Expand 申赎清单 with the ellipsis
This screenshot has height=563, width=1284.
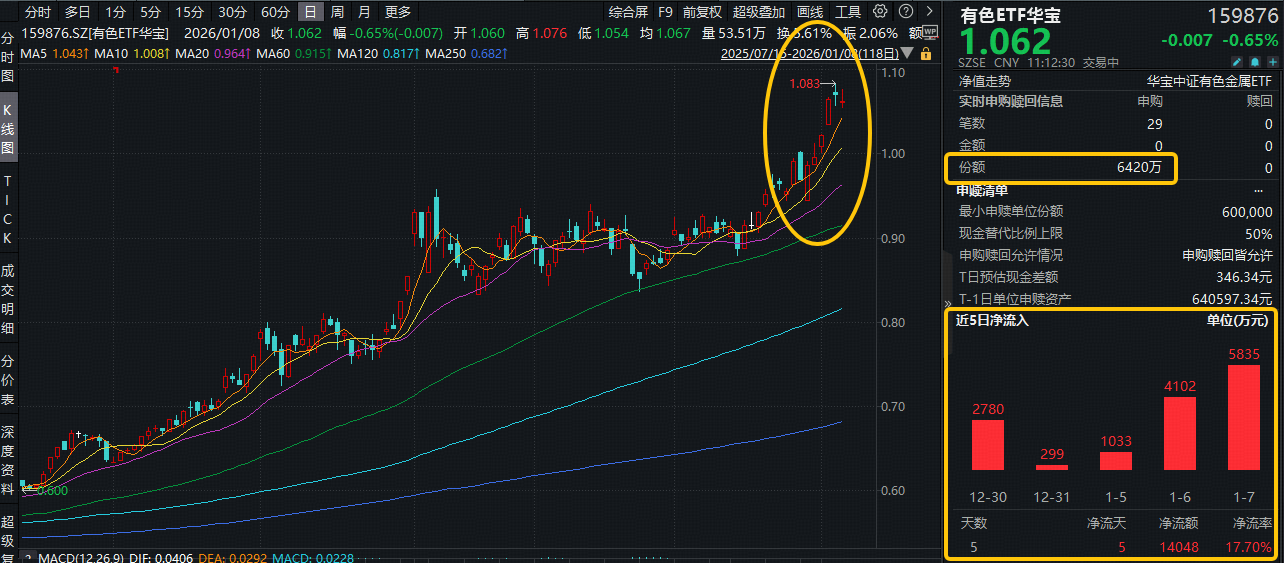click(1258, 190)
